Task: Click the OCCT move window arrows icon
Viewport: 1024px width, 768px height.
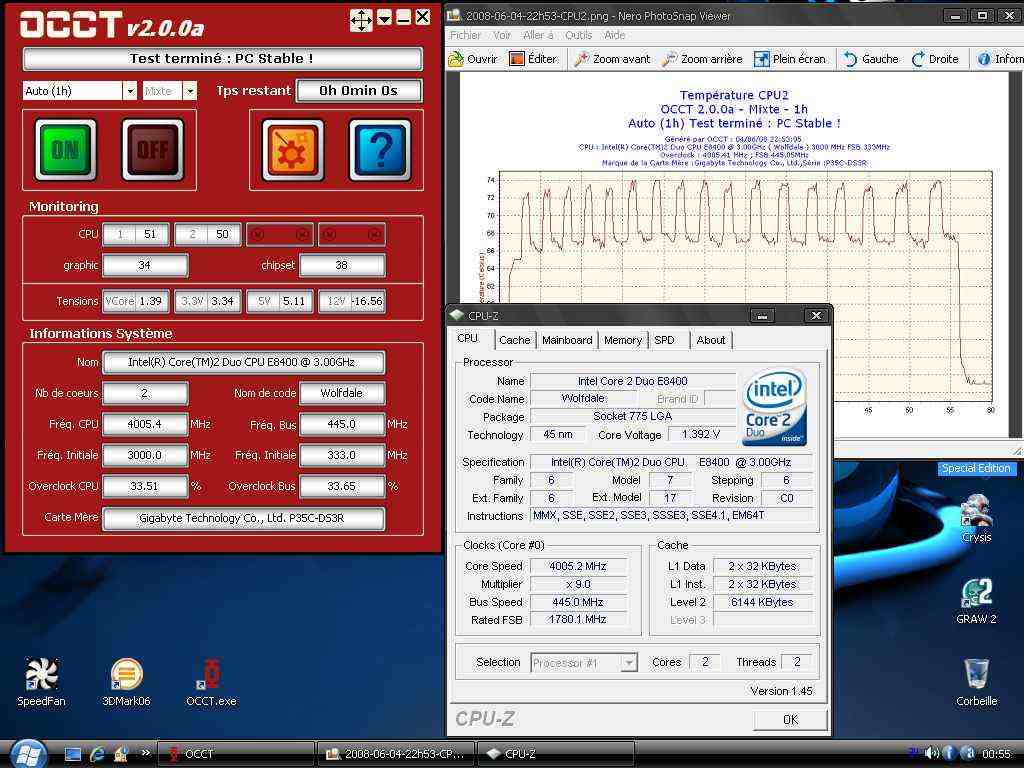Action: (361, 20)
